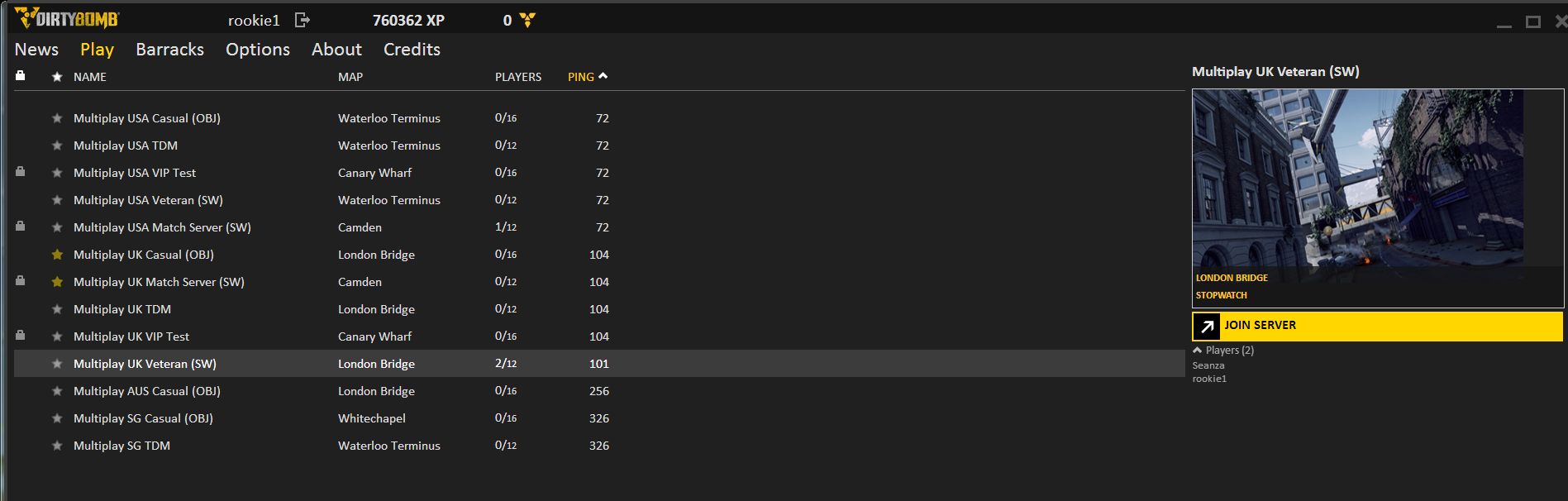Favorite the Multiplay USA Casual (OBJ) server
Screen dimensions: 1568x501
tap(57, 118)
